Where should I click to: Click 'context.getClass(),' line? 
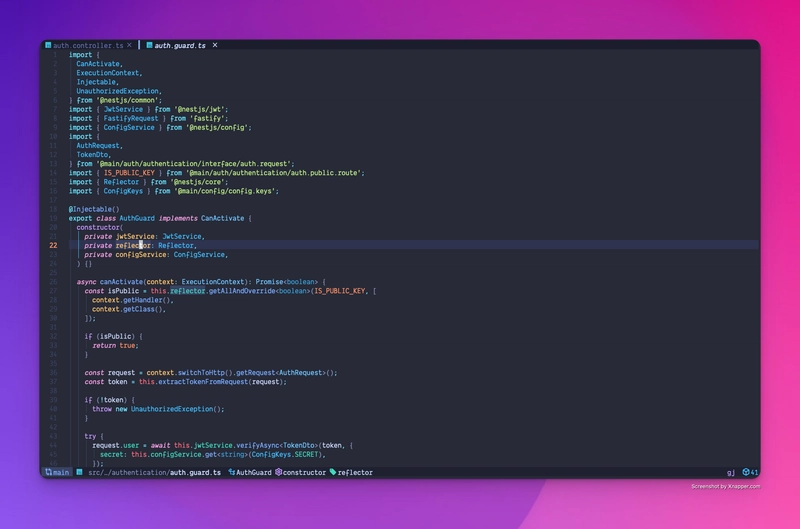coord(129,309)
